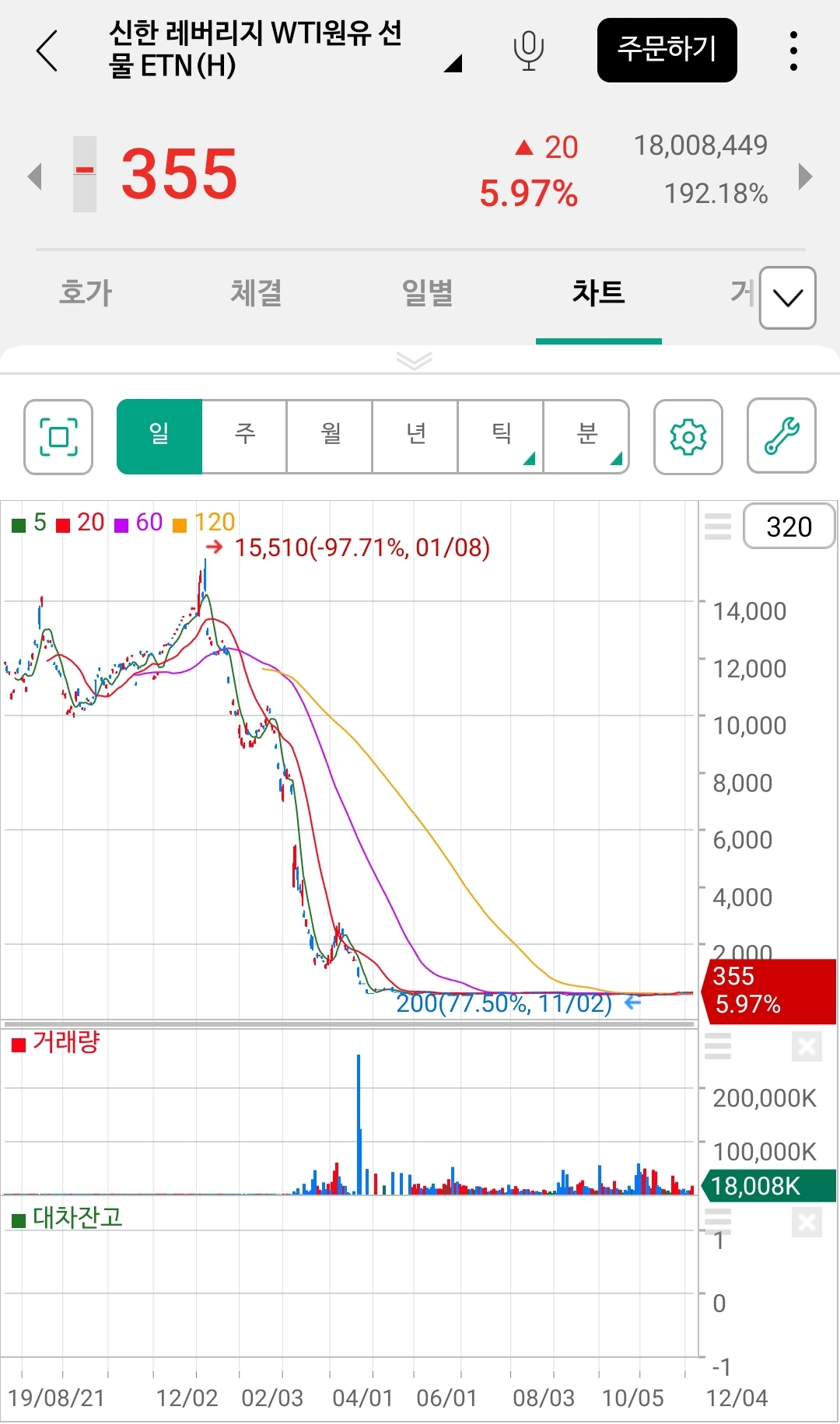Enter fullscreen chart mode icon

[x=58, y=437]
